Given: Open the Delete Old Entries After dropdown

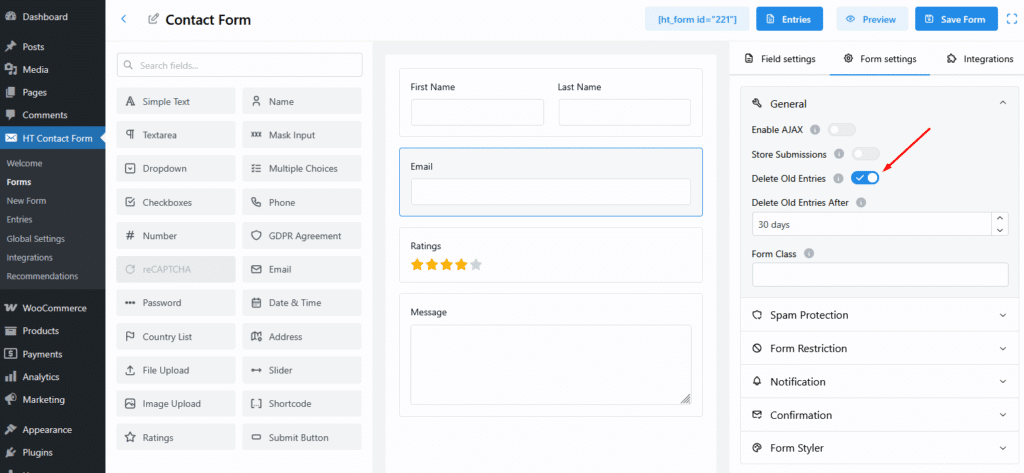Looking at the screenshot, I should [879, 225].
